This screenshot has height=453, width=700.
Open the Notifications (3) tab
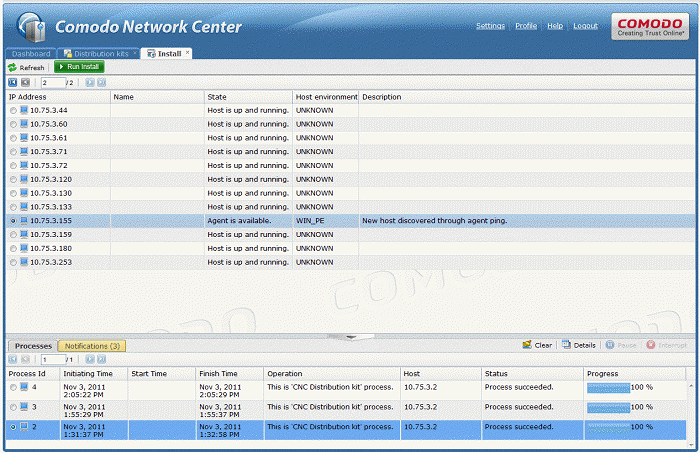coord(92,346)
